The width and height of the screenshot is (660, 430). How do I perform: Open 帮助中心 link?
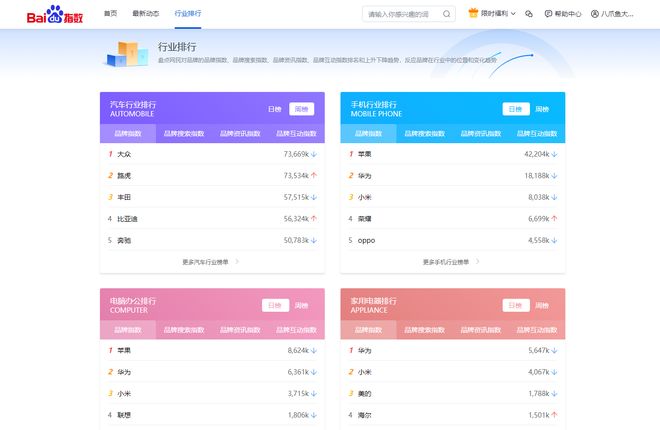click(x=567, y=14)
